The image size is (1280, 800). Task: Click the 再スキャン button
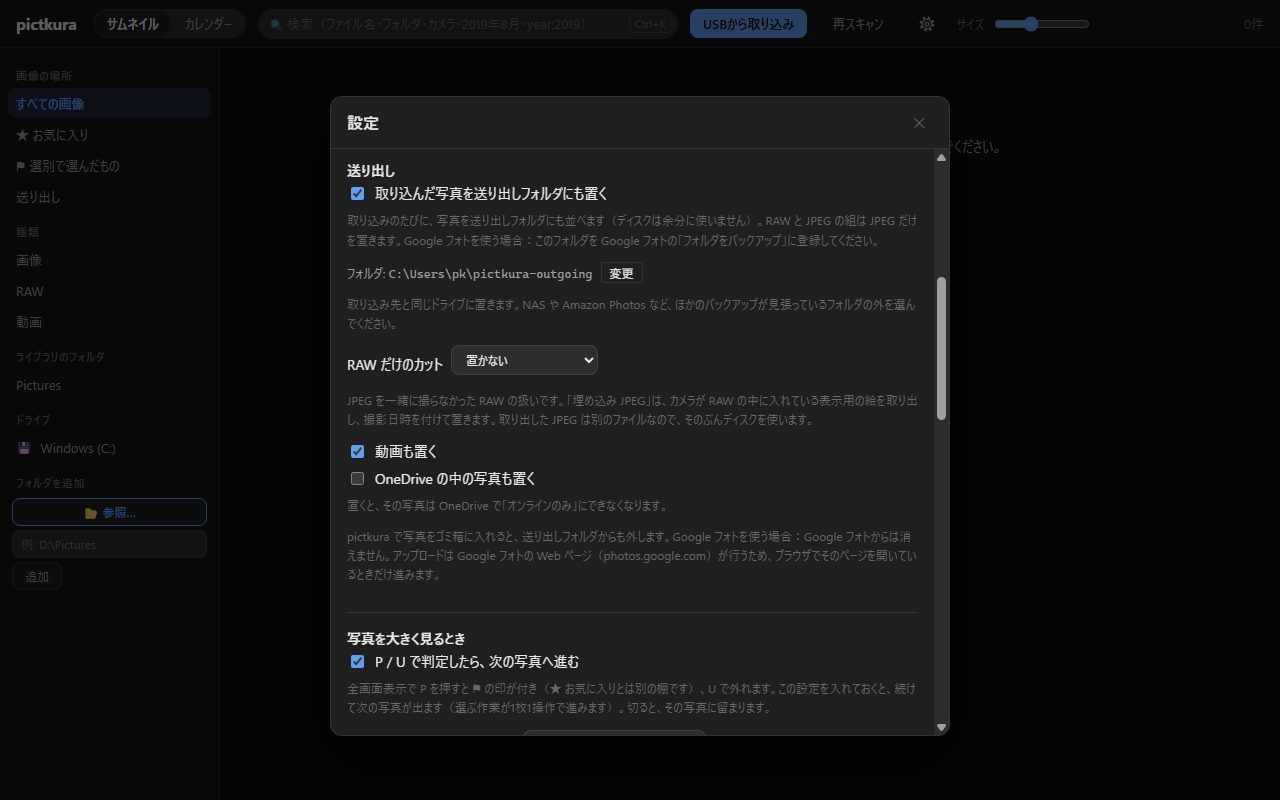[858, 24]
